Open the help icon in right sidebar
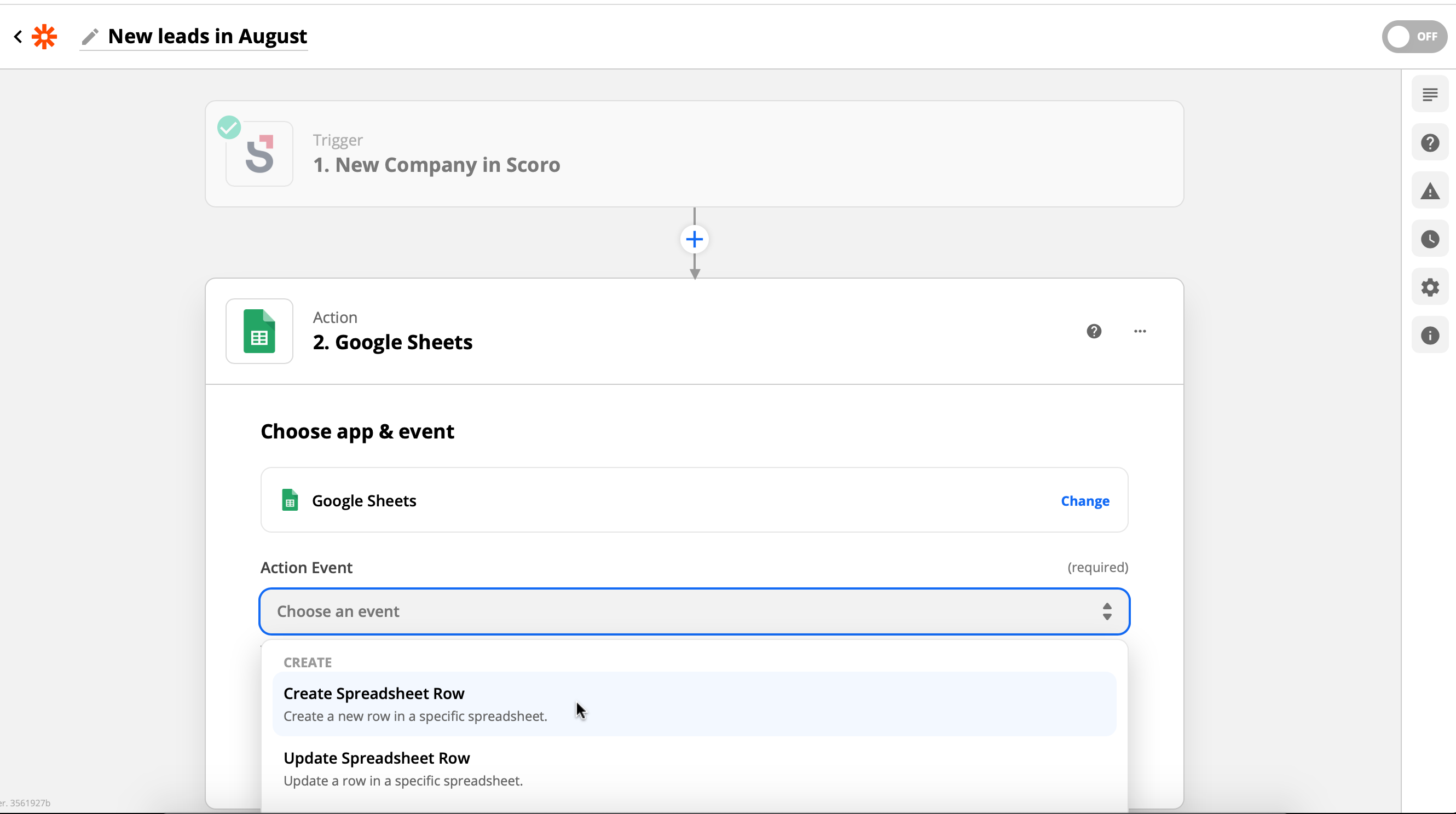The height and width of the screenshot is (814, 1456). pos(1430,142)
